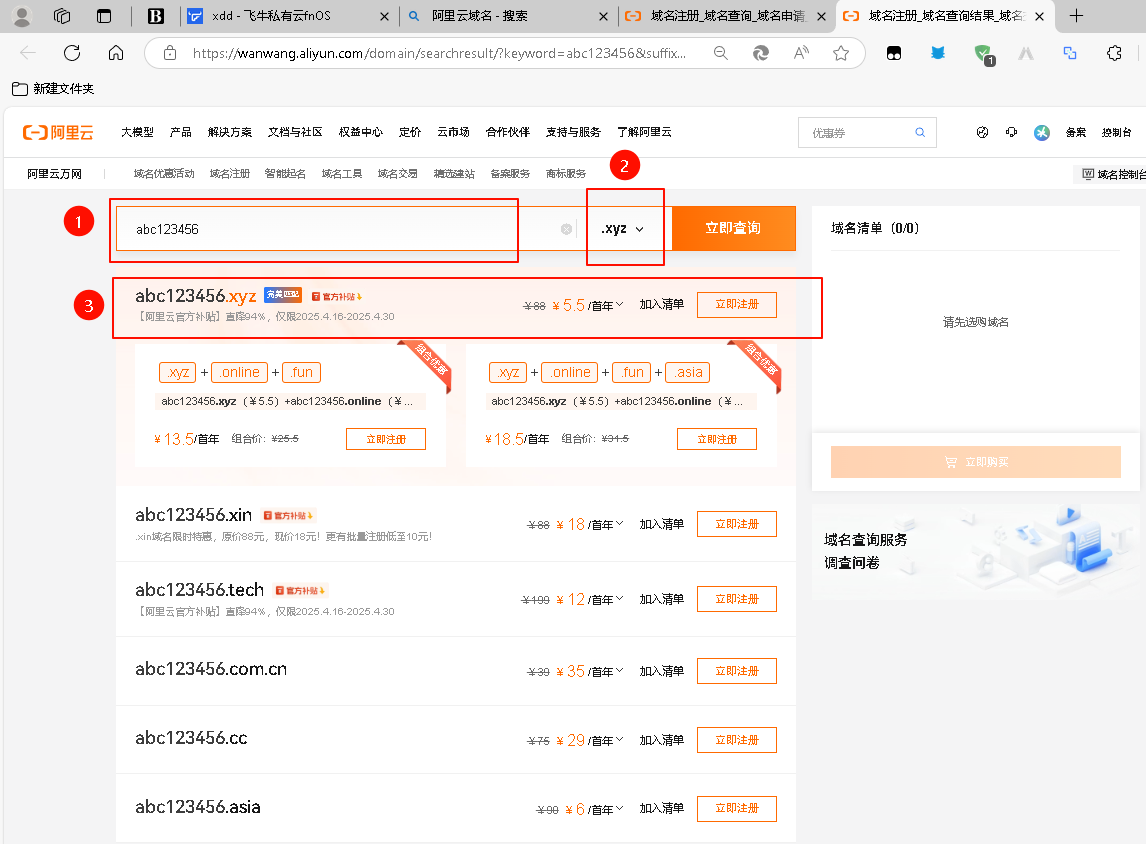1146x844 pixels.
Task: Open the 解决方案 menu
Action: pyautogui.click(x=229, y=132)
